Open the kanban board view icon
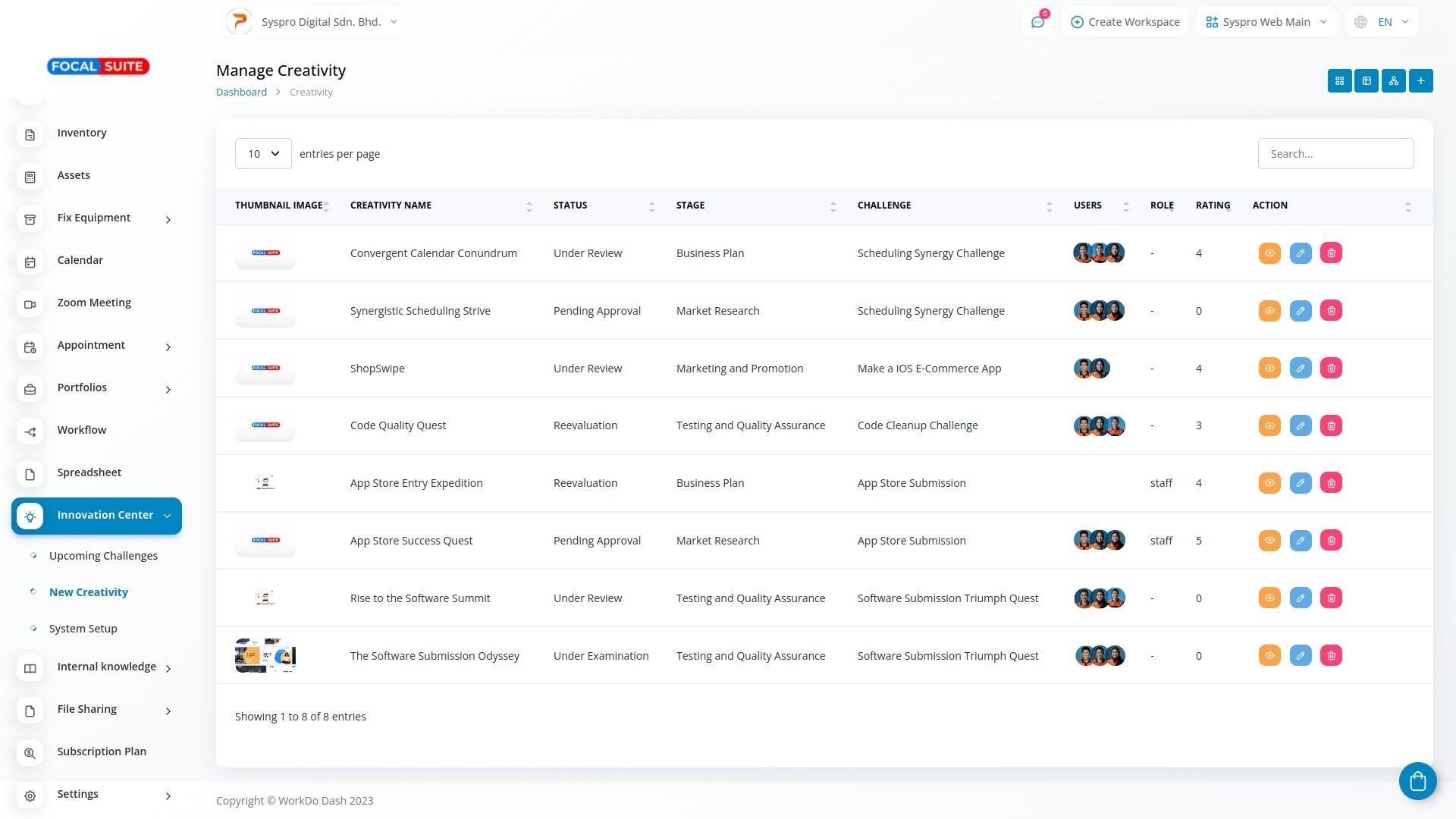Image resolution: width=1456 pixels, height=819 pixels. 1367,80
